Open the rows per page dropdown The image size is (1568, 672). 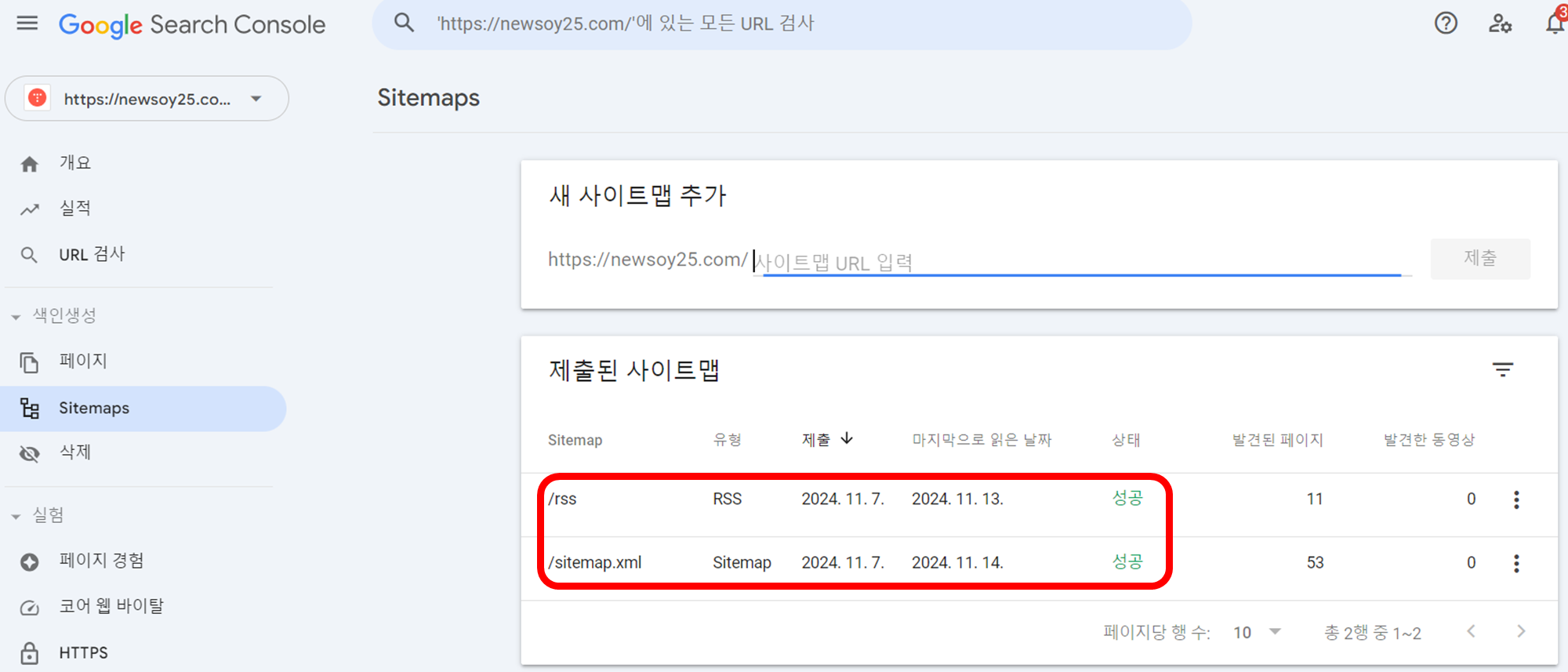(x=1257, y=632)
